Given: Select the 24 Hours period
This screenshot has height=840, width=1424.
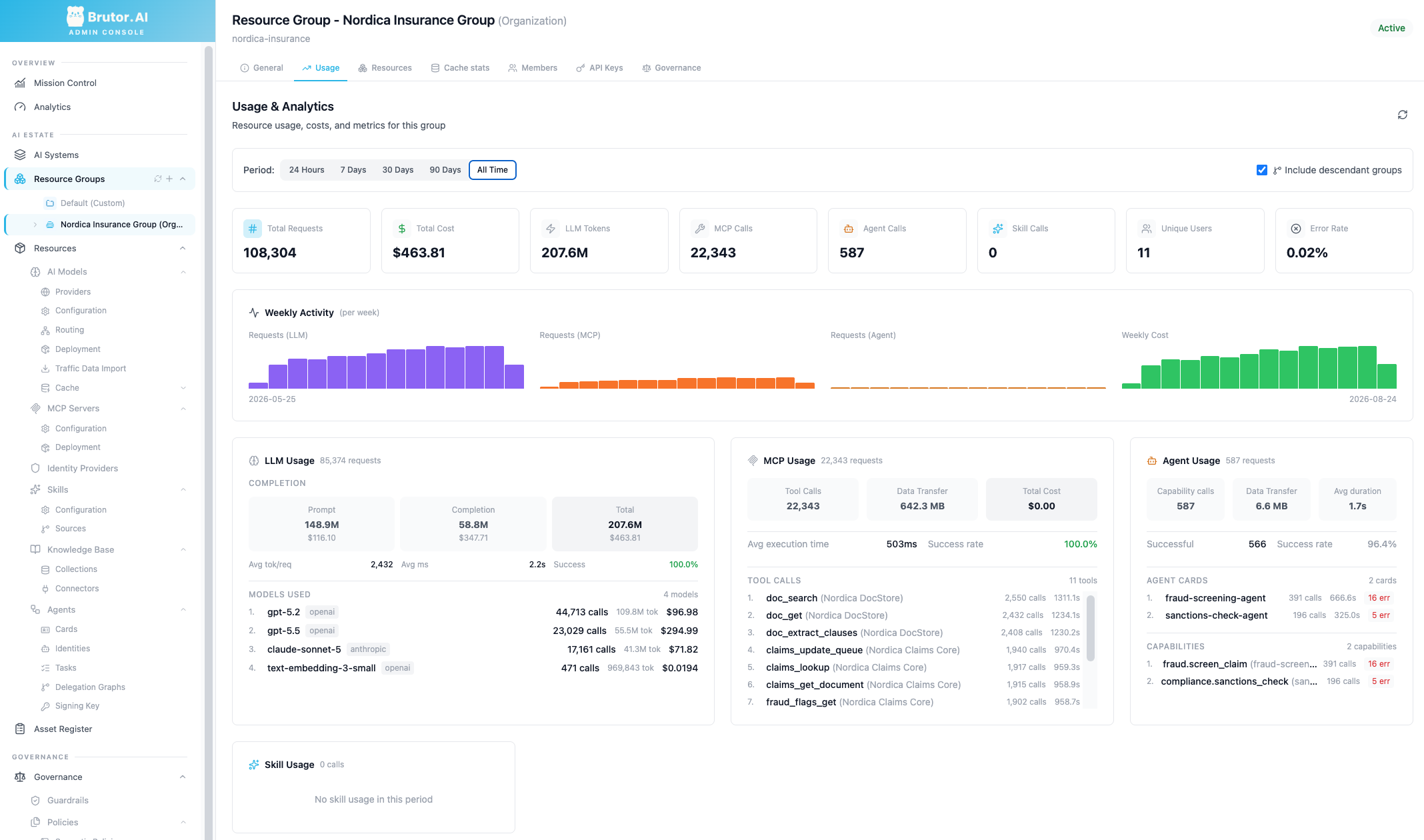Looking at the screenshot, I should pyautogui.click(x=307, y=170).
